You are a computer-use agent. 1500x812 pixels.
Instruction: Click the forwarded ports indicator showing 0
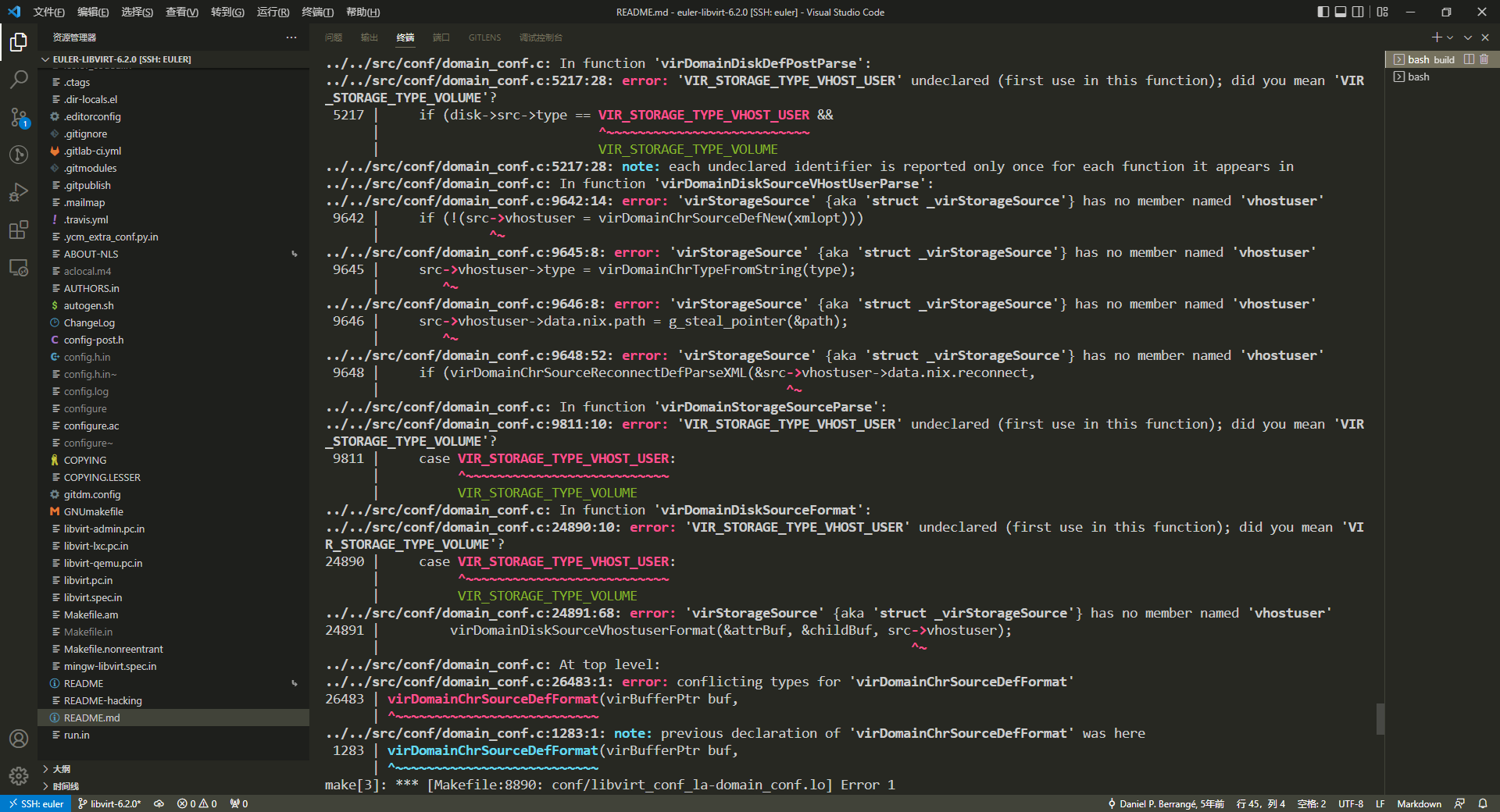239,803
